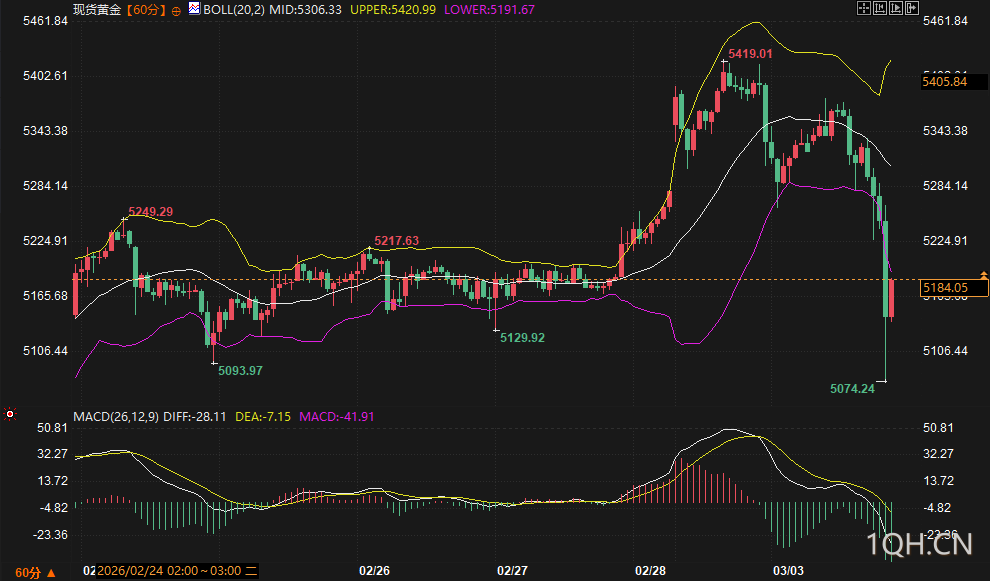This screenshot has width=990, height=581.
Task: Click the 5184.05 current price tag
Action: [953, 288]
